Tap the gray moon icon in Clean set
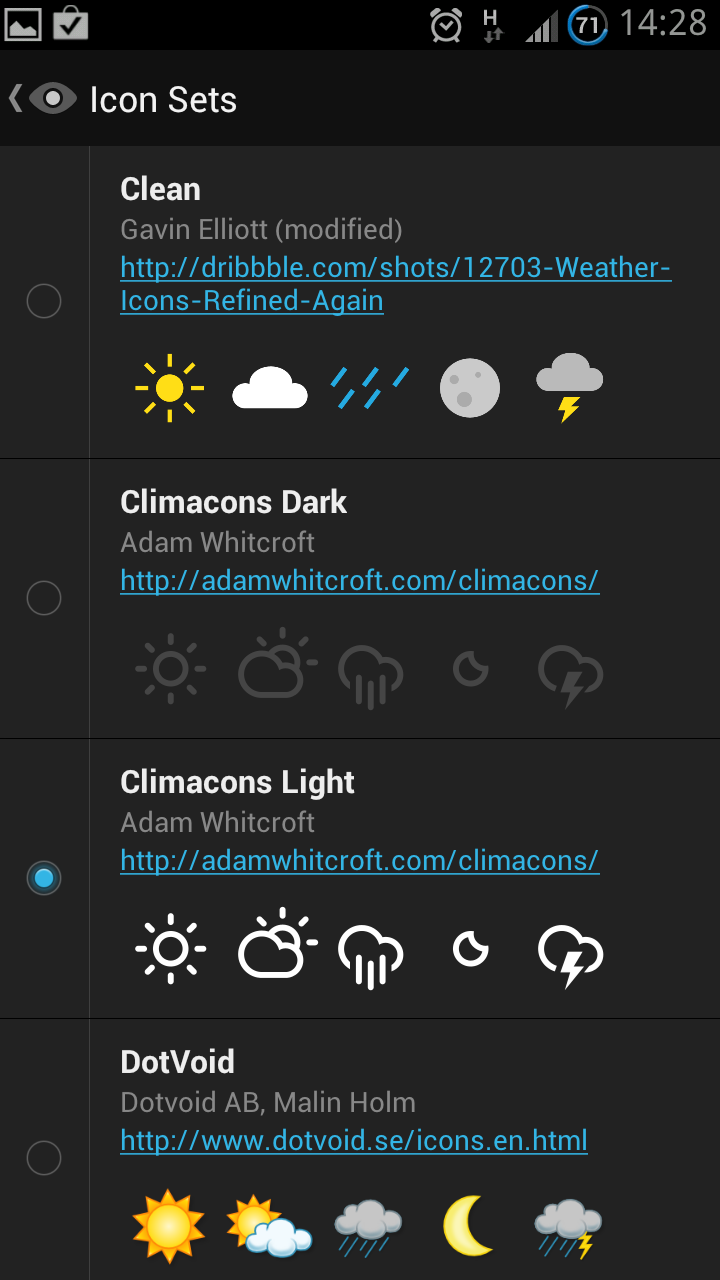The width and height of the screenshot is (720, 1280). point(470,388)
